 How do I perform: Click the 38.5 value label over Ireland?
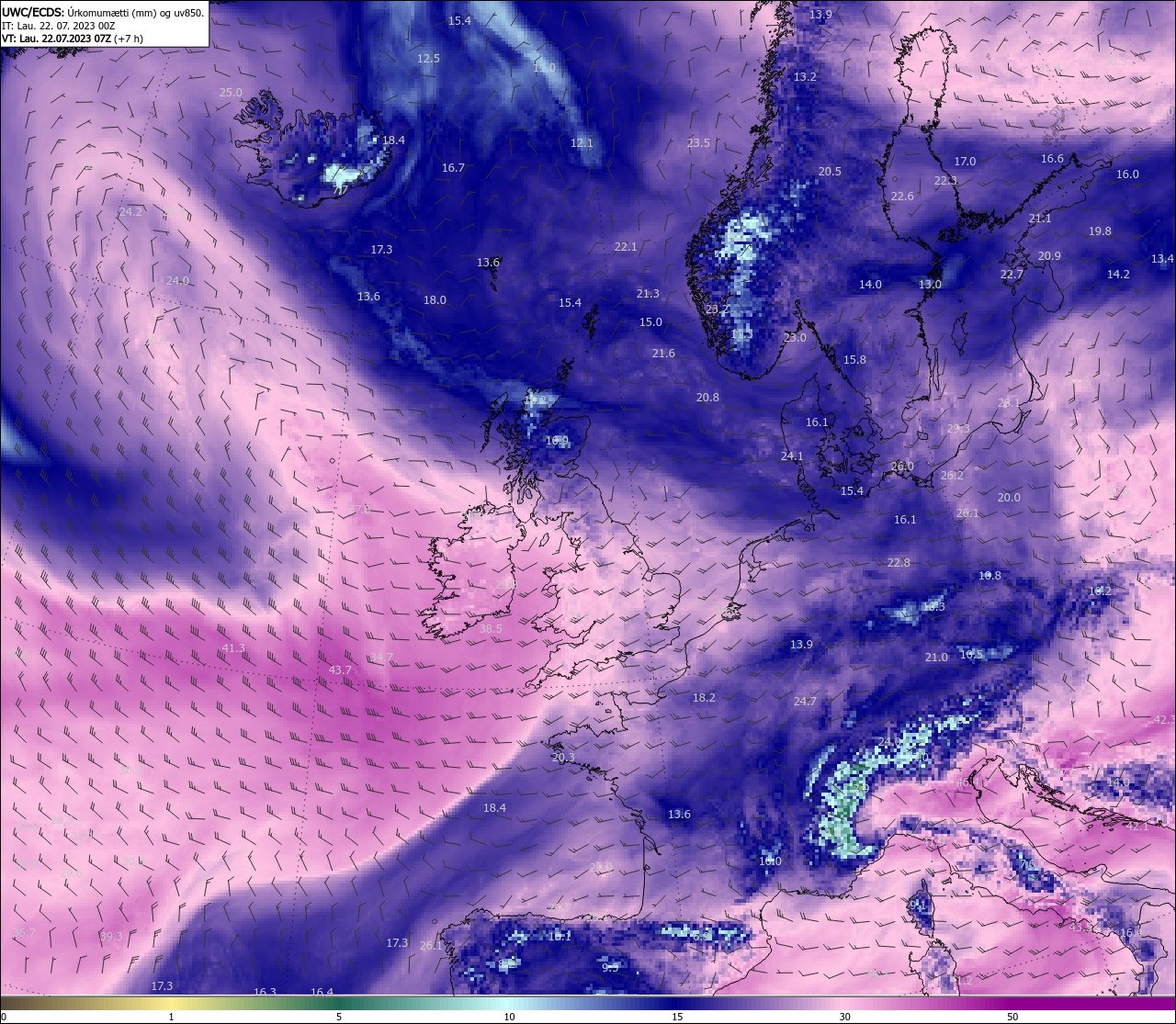tap(491, 629)
